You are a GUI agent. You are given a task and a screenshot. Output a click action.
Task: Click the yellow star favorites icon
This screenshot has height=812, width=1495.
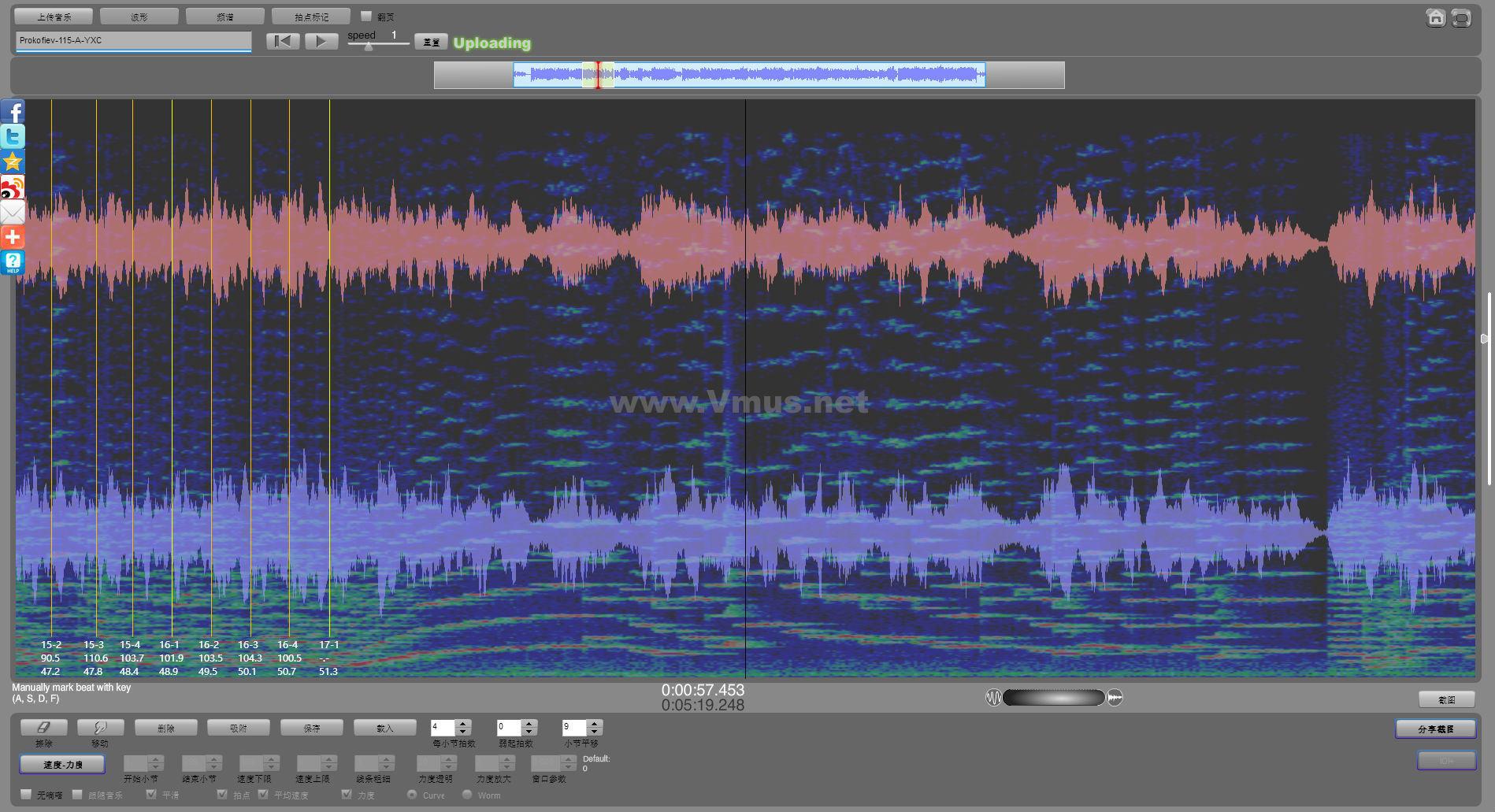click(13, 161)
